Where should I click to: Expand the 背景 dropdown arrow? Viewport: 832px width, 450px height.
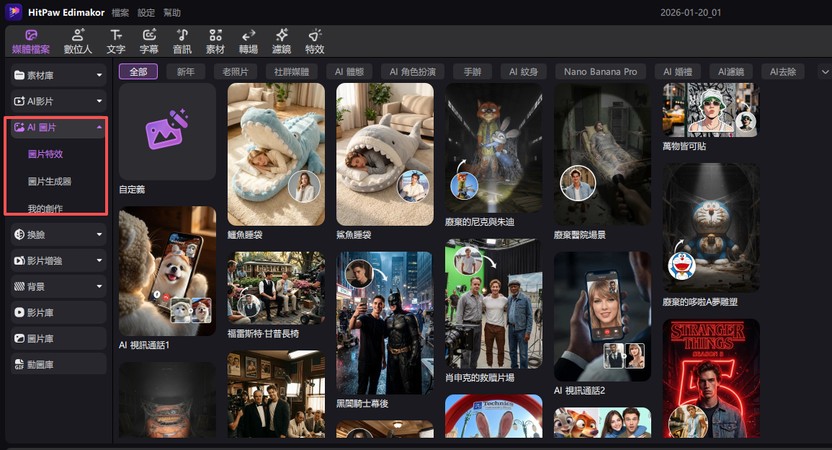(x=99, y=287)
